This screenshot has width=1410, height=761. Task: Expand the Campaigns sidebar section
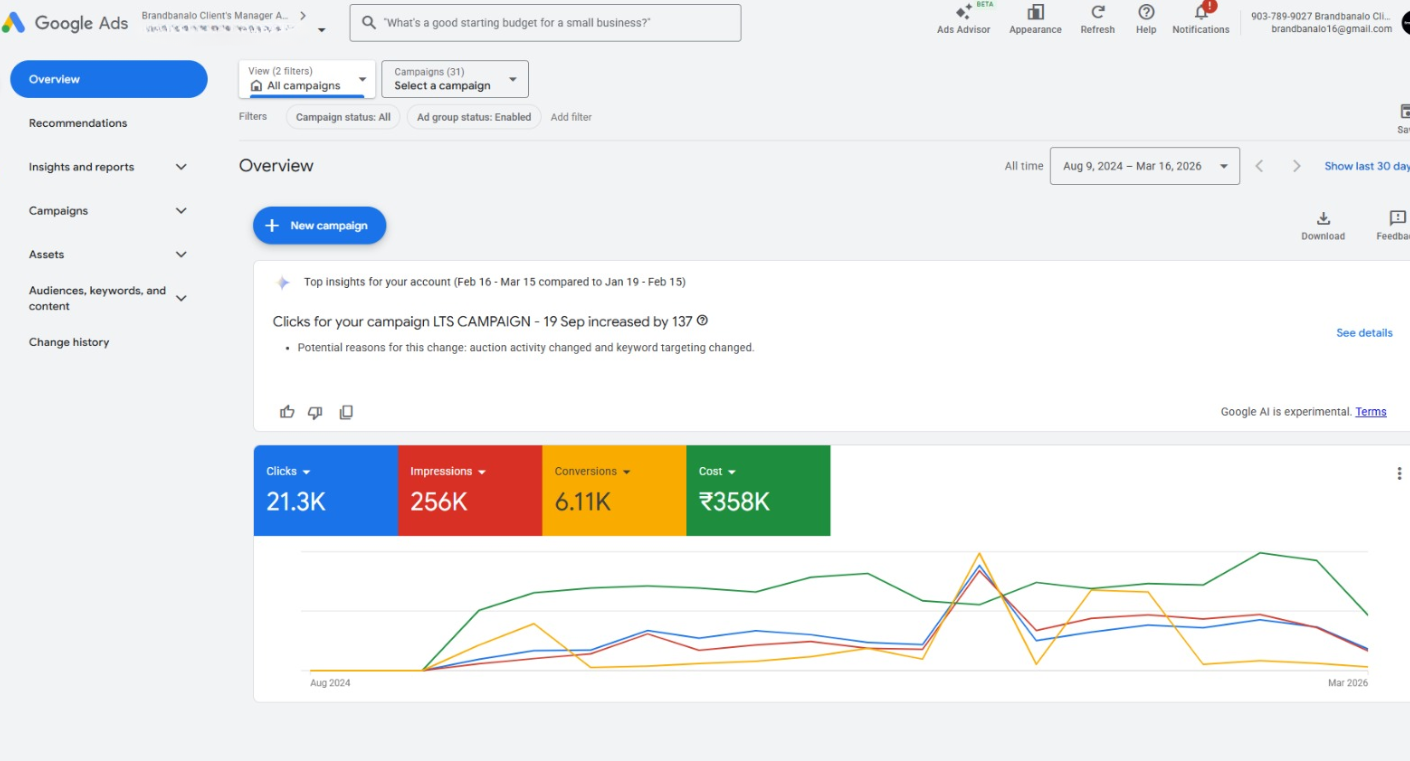181,211
